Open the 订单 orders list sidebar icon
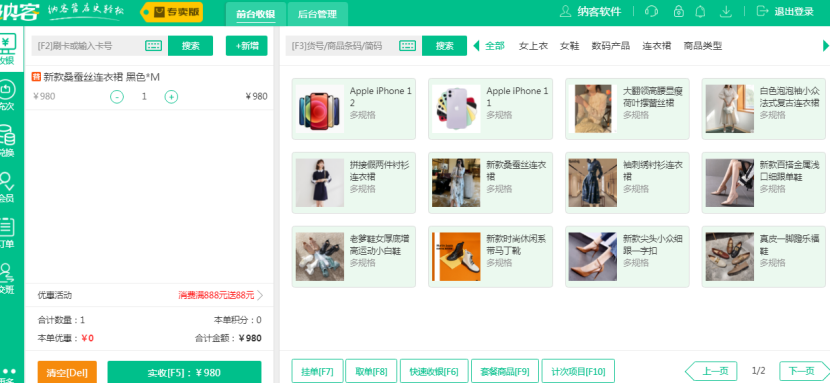The width and height of the screenshot is (830, 383). tap(7, 232)
